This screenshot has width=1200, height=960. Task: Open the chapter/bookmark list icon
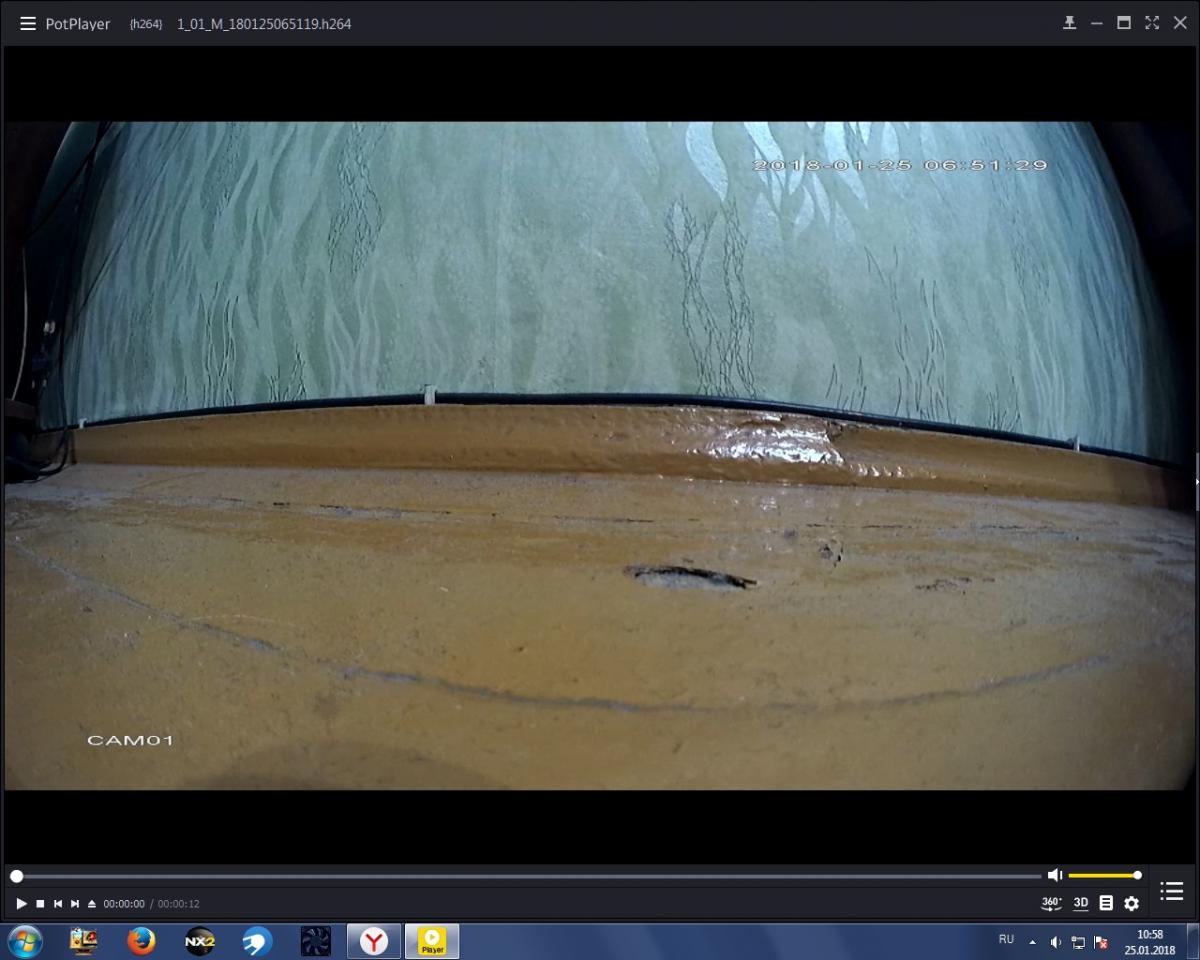(1106, 903)
